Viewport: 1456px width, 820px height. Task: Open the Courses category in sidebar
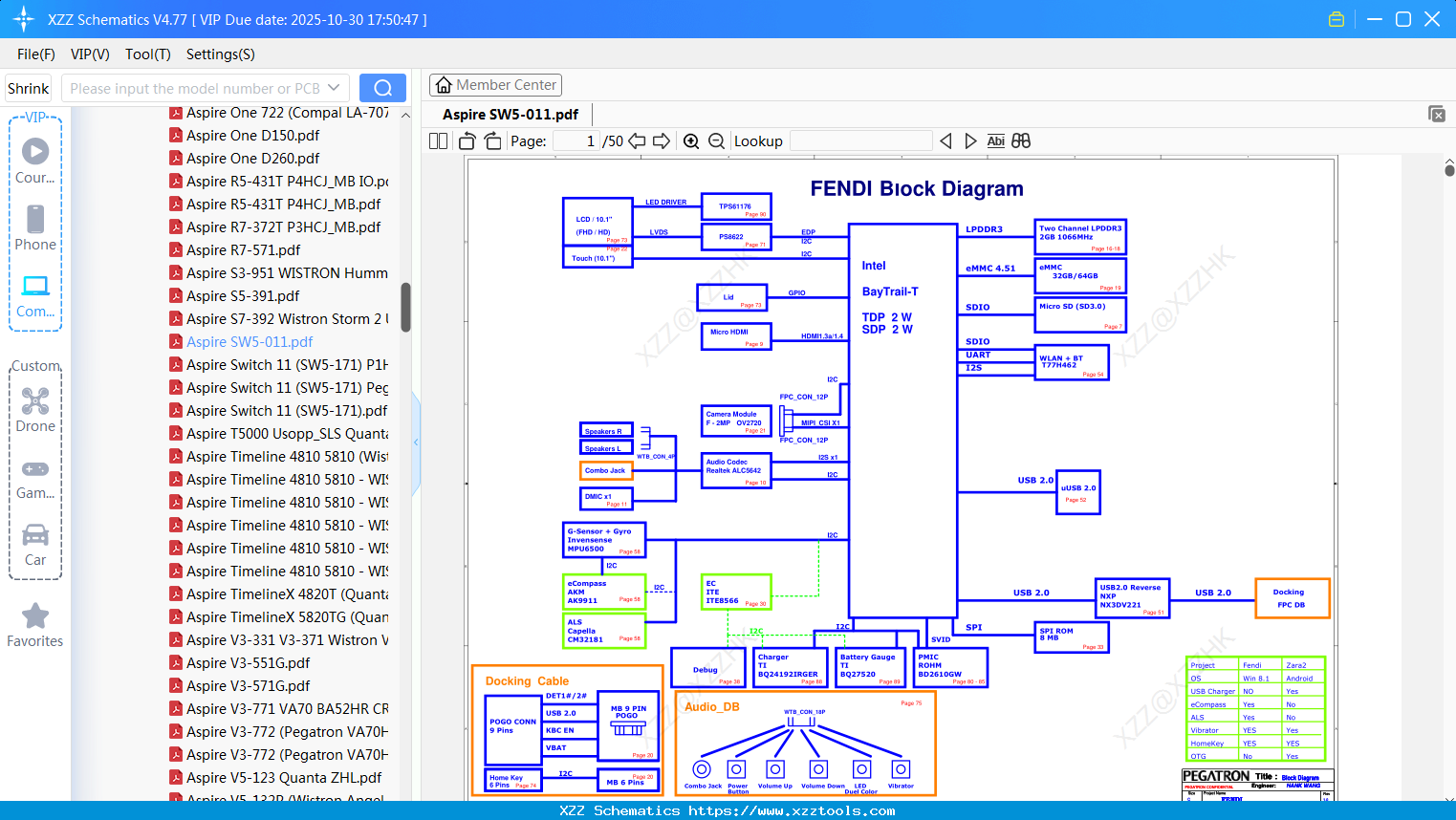(35, 161)
